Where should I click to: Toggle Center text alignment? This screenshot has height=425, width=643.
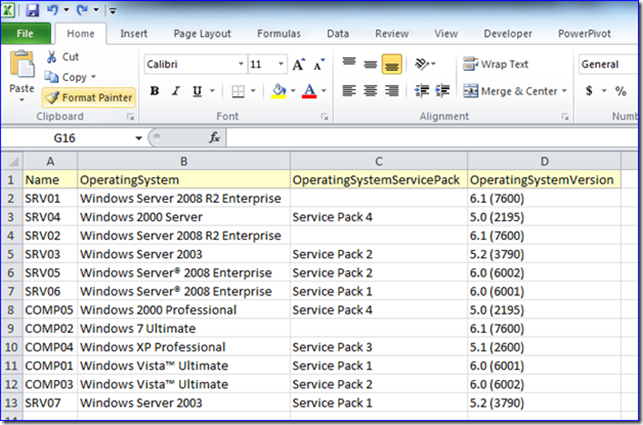(370, 91)
